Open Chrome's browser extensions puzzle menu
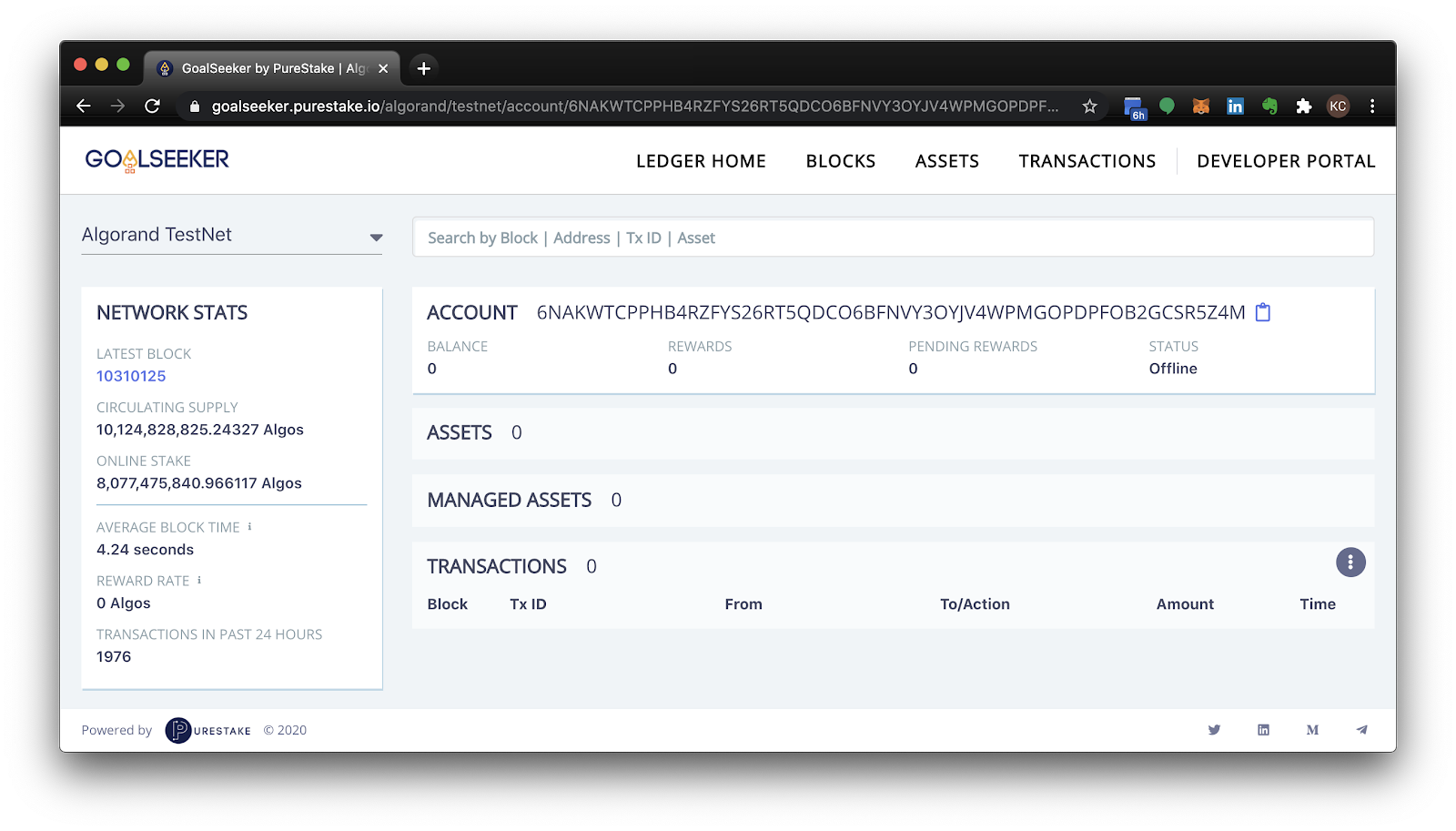The image size is (1456, 831). 1303,106
